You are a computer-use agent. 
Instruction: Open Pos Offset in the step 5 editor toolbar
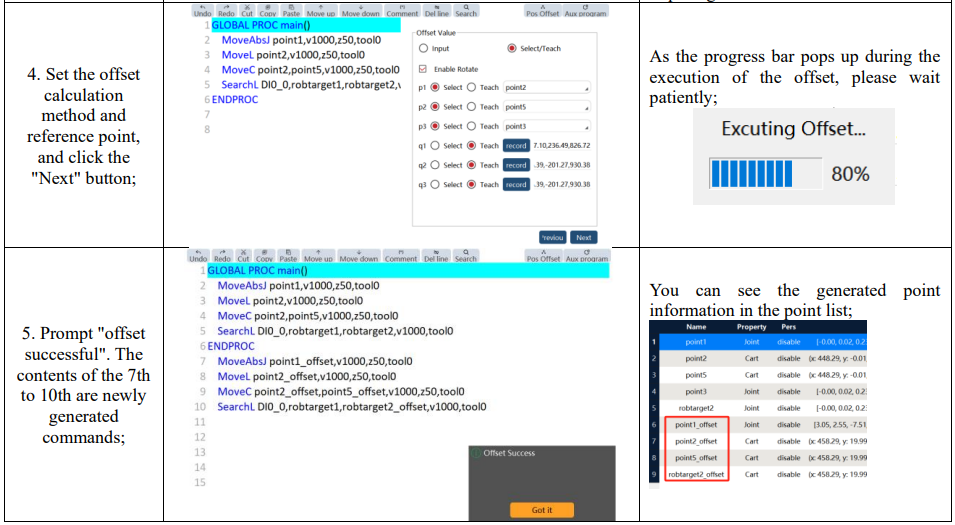point(543,256)
